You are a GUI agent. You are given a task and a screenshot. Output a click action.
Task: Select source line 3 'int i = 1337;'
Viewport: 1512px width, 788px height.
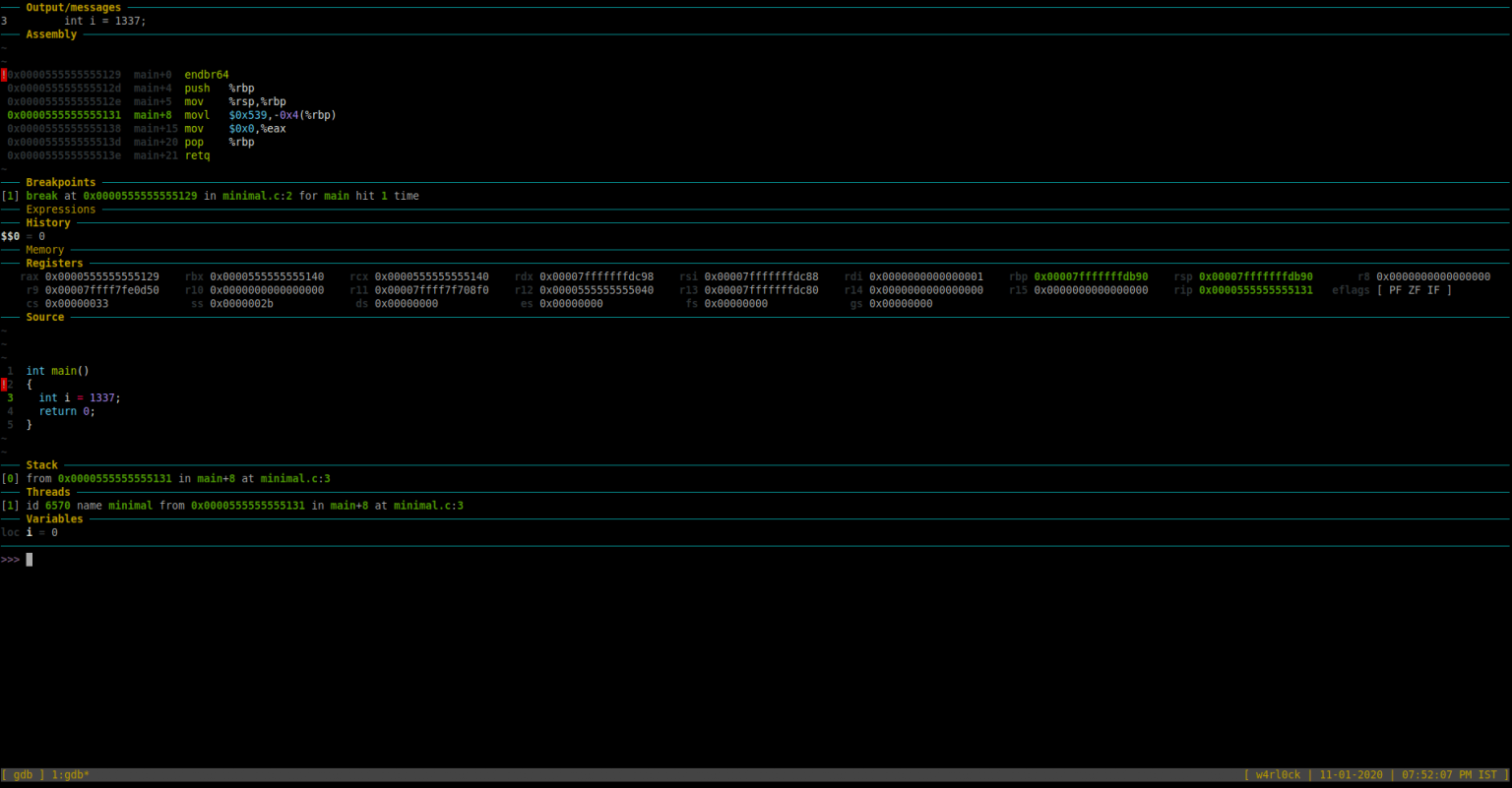click(79, 398)
